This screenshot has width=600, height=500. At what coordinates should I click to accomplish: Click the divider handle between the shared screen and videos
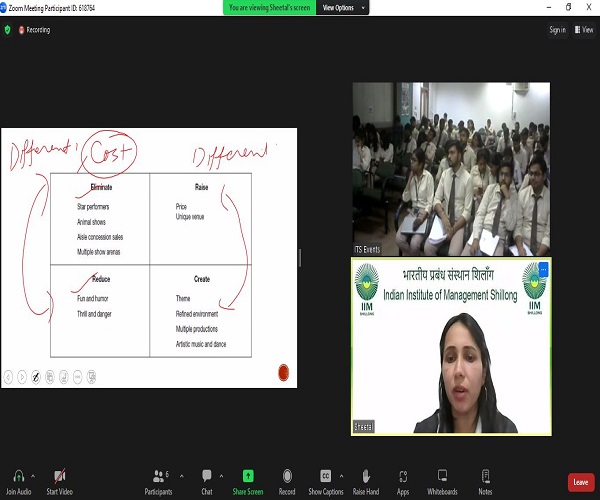[300, 257]
